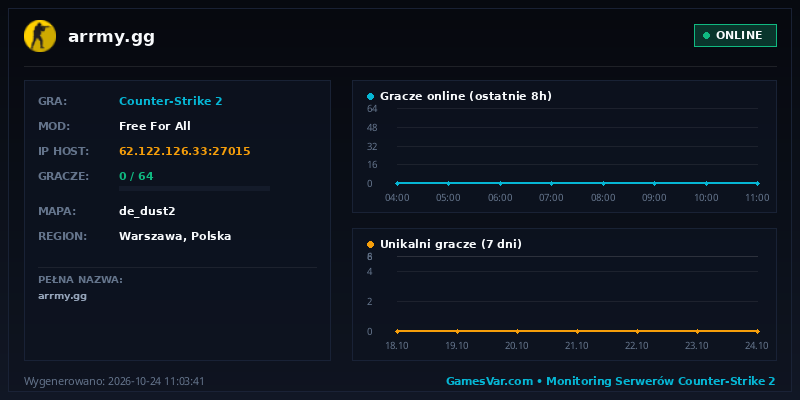Click the 19.10 data point on unique chart
The height and width of the screenshot is (400, 800).
tap(457, 331)
